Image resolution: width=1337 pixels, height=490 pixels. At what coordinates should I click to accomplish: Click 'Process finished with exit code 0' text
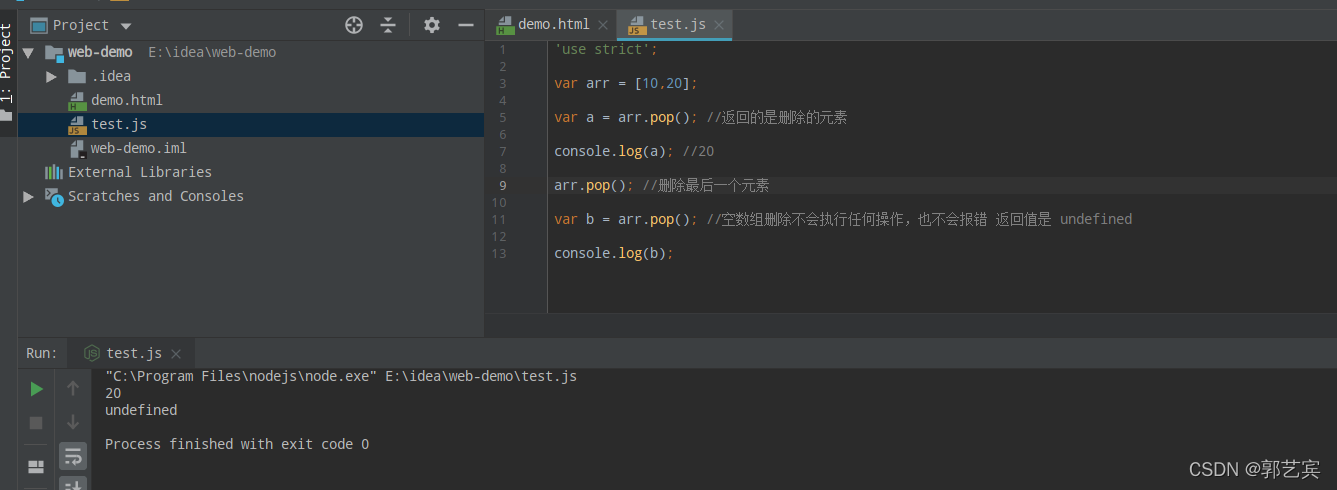click(237, 444)
